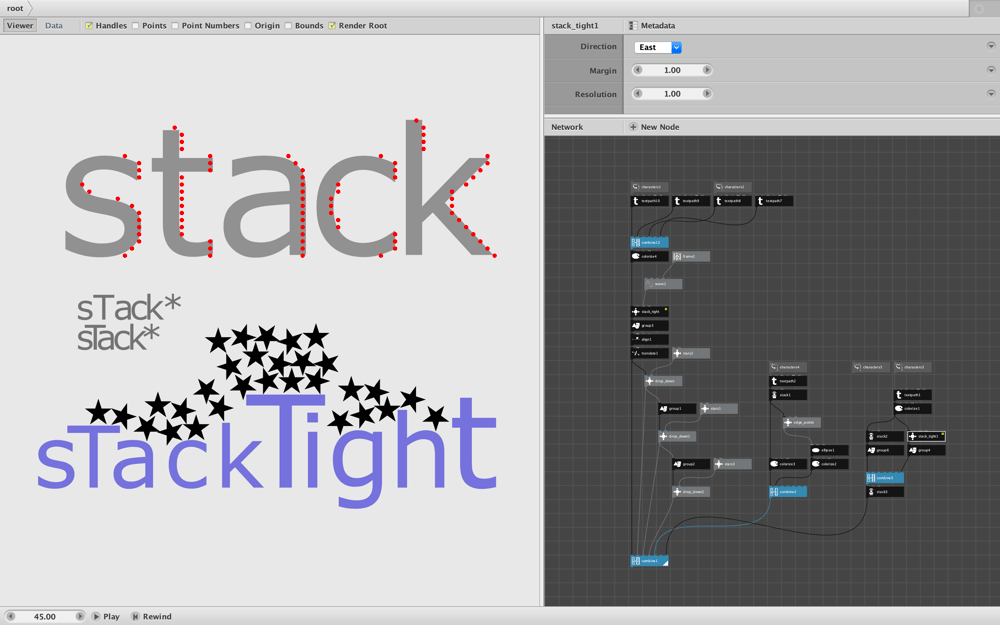Image resolution: width=1000 pixels, height=625 pixels.
Task: Select the textpath13 node
Action: click(x=650, y=201)
